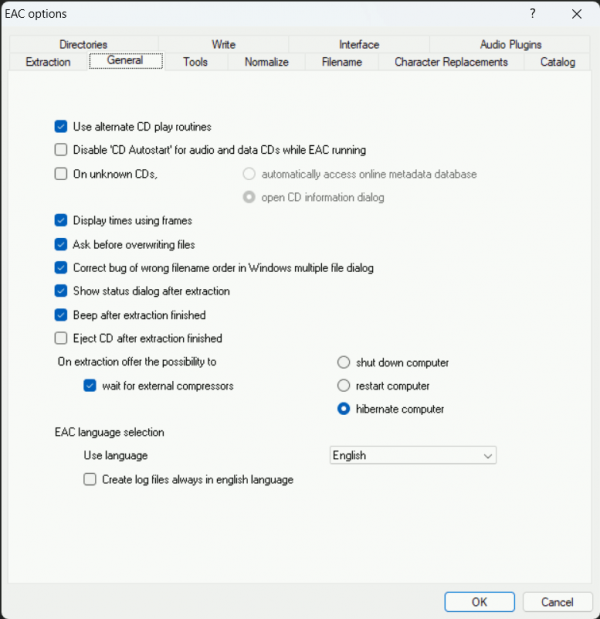Click the help question mark icon
The image size is (600, 619).
click(530, 13)
